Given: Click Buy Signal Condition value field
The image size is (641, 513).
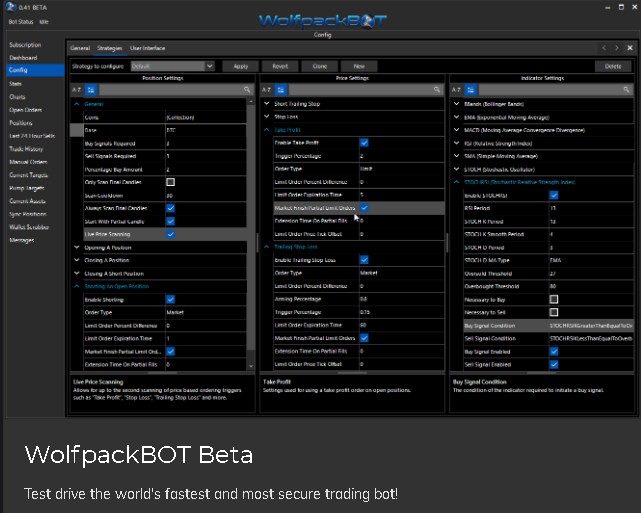Looking at the screenshot, I should tap(591, 326).
